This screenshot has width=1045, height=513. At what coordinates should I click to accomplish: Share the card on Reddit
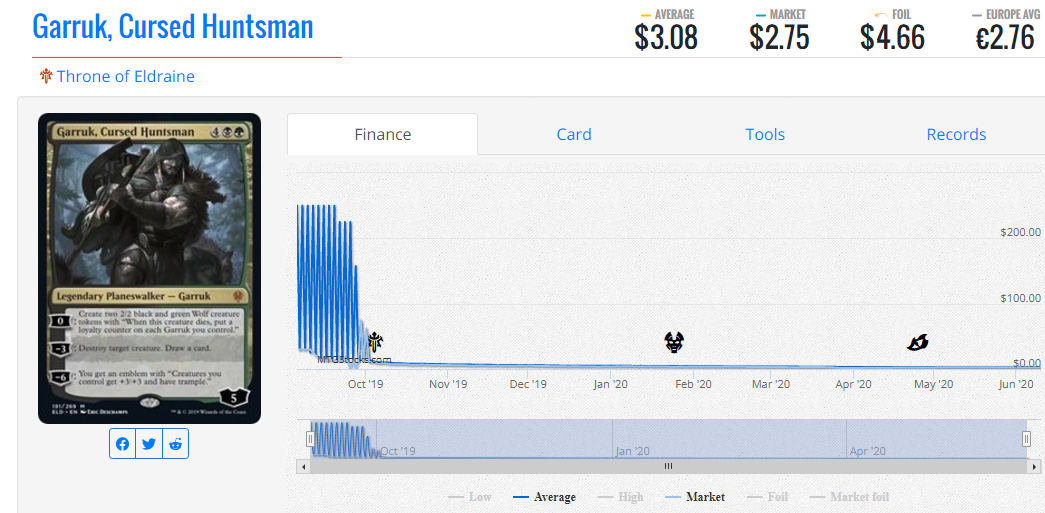[175, 444]
